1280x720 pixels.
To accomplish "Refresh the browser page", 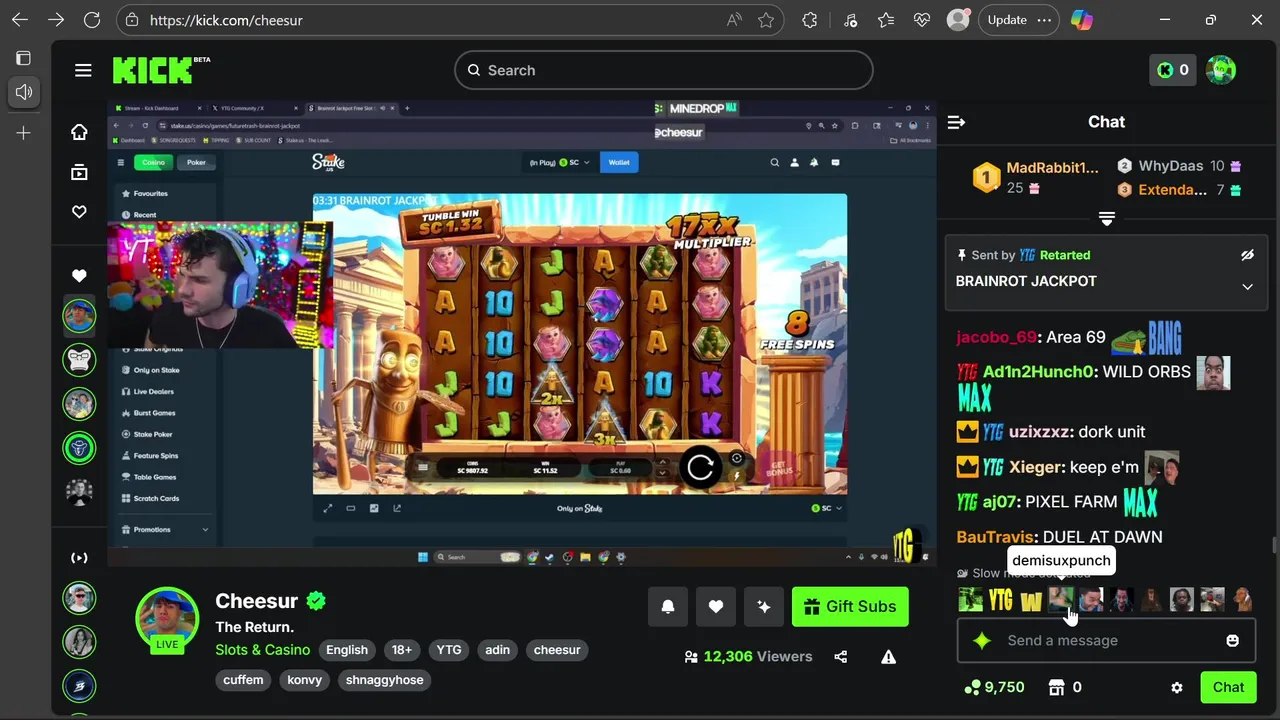I will pyautogui.click(x=91, y=20).
